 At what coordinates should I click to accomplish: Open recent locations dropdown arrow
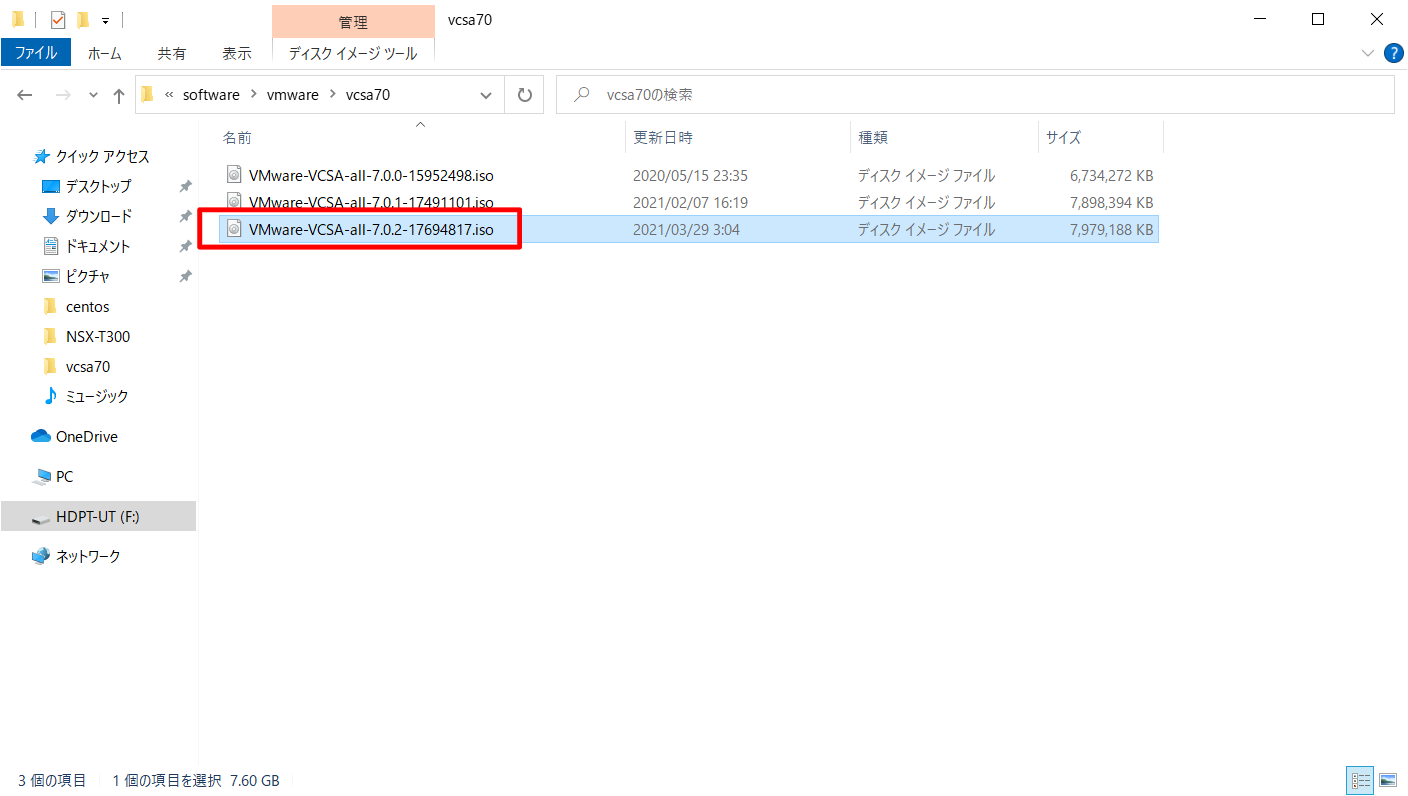click(x=94, y=95)
